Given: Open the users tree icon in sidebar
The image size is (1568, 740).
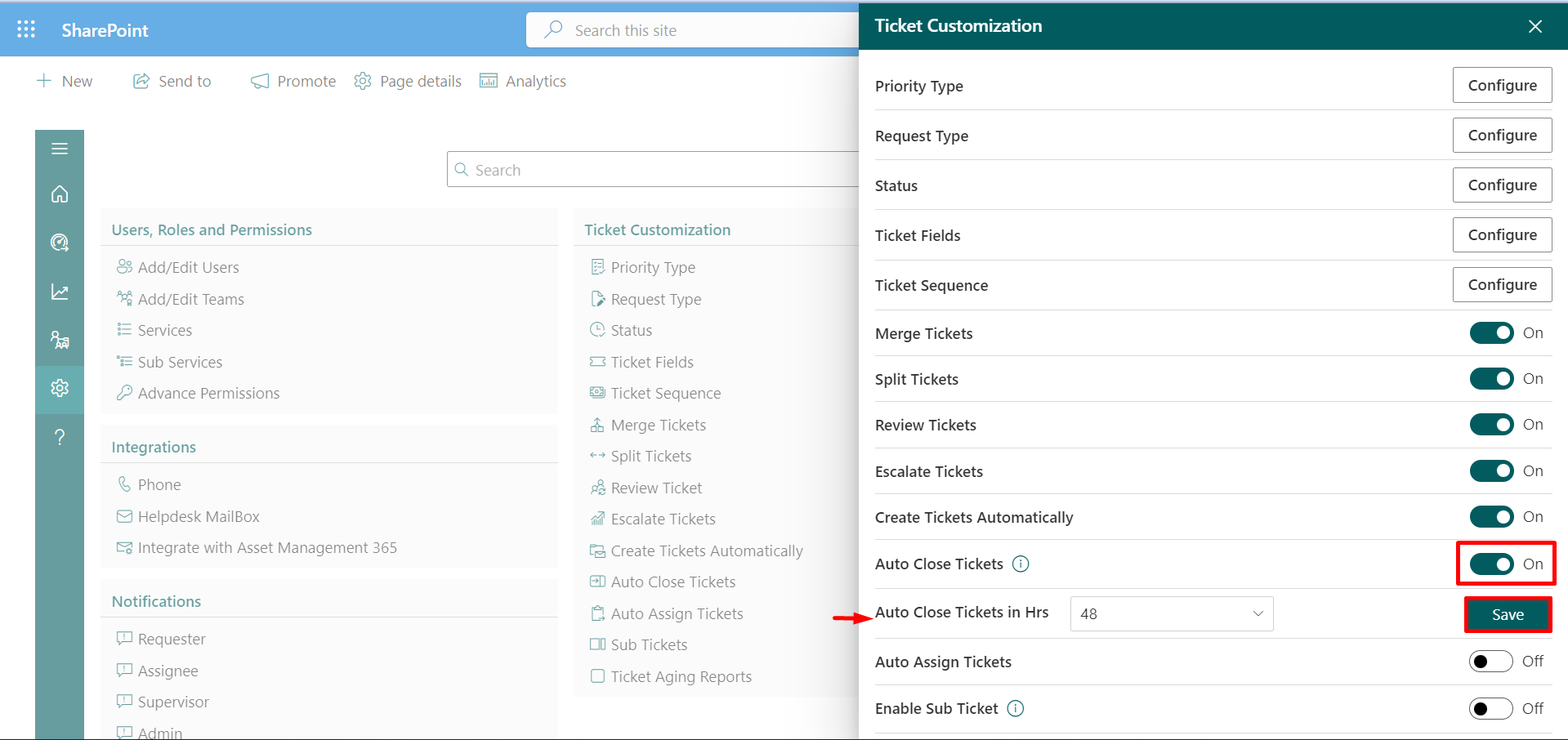Looking at the screenshot, I should (60, 340).
